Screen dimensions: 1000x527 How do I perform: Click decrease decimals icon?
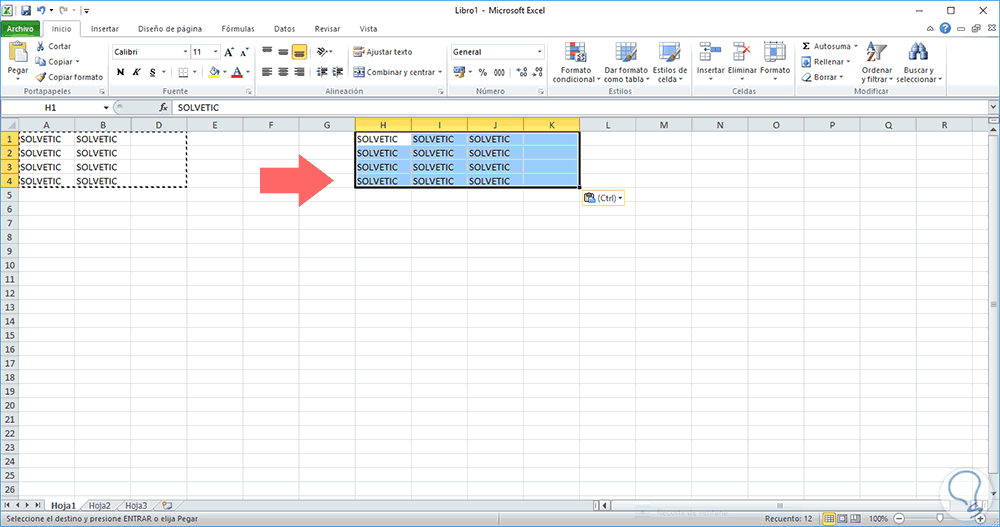[538, 72]
